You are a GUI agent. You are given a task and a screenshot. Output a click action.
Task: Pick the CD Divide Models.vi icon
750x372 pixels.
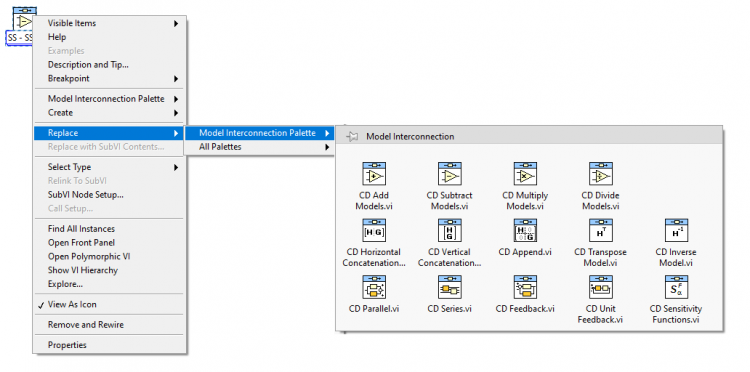[x=601, y=174]
